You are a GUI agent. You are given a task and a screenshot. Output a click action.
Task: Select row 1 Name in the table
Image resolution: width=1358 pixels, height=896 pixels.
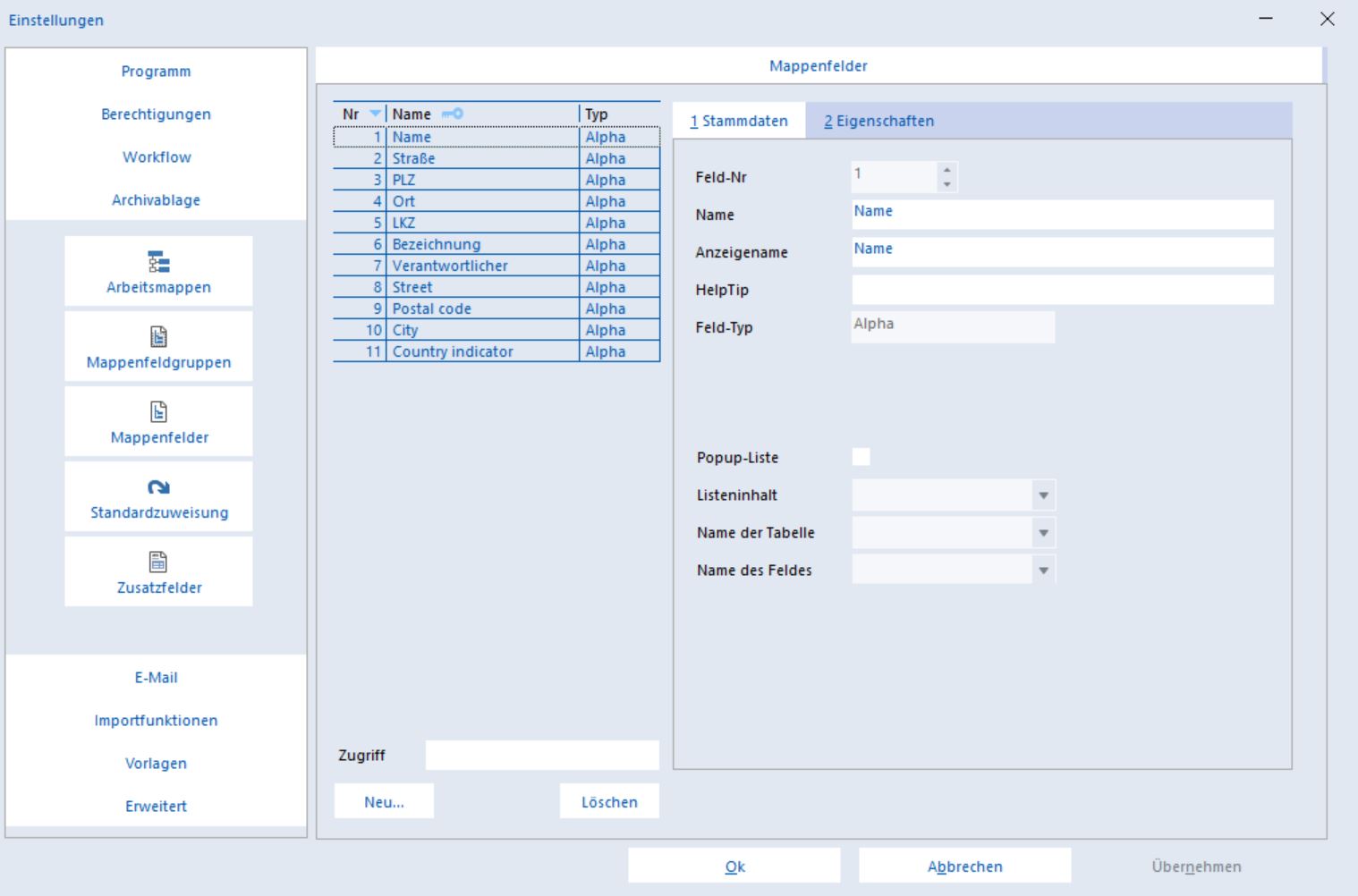point(497,137)
